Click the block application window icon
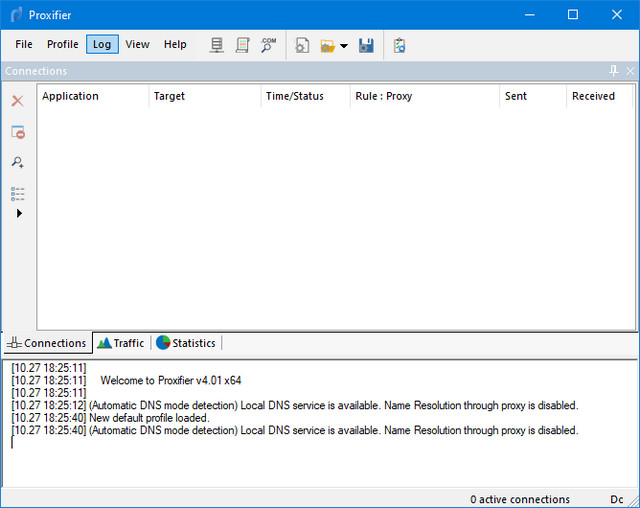Screen dimensions: 640x508 (17, 132)
